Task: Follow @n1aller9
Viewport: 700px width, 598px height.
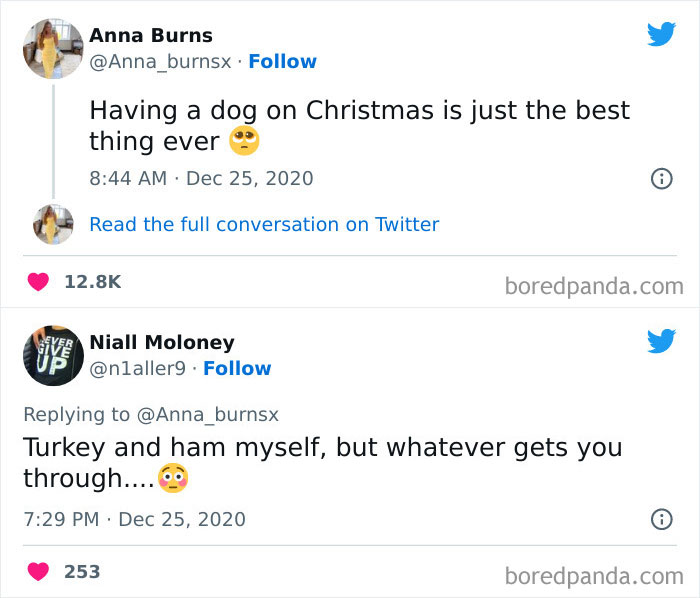Action: click(237, 368)
